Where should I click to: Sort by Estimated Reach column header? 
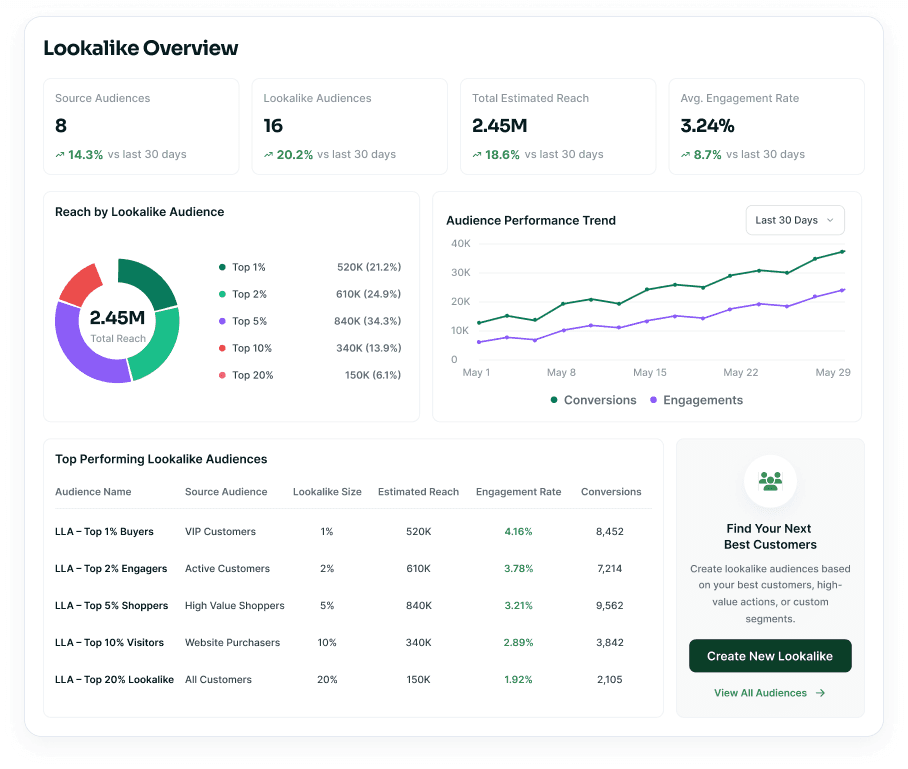pos(418,492)
